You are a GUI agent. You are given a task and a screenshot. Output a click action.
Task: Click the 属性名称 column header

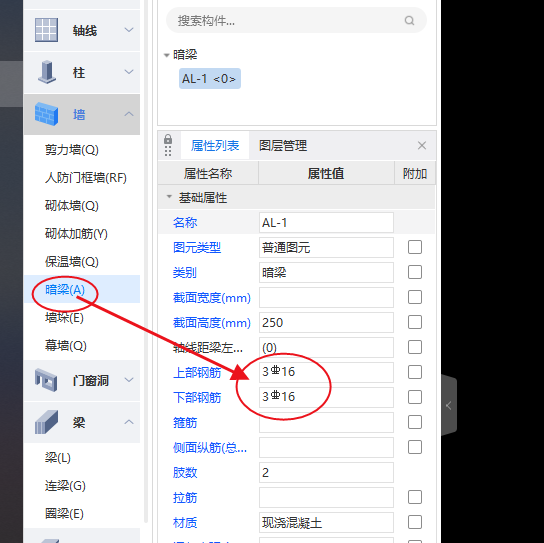[x=208, y=173]
